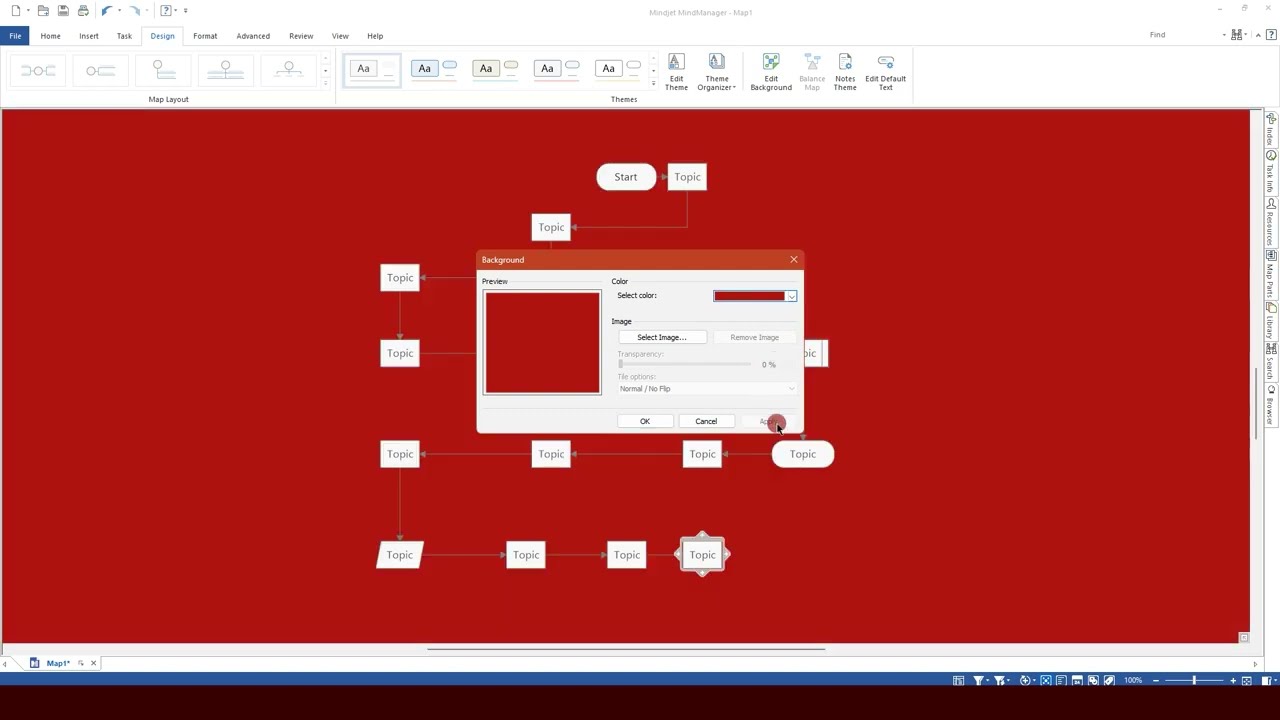Click the filter funnel icon in status bar
The width and height of the screenshot is (1280, 720).
point(979,681)
